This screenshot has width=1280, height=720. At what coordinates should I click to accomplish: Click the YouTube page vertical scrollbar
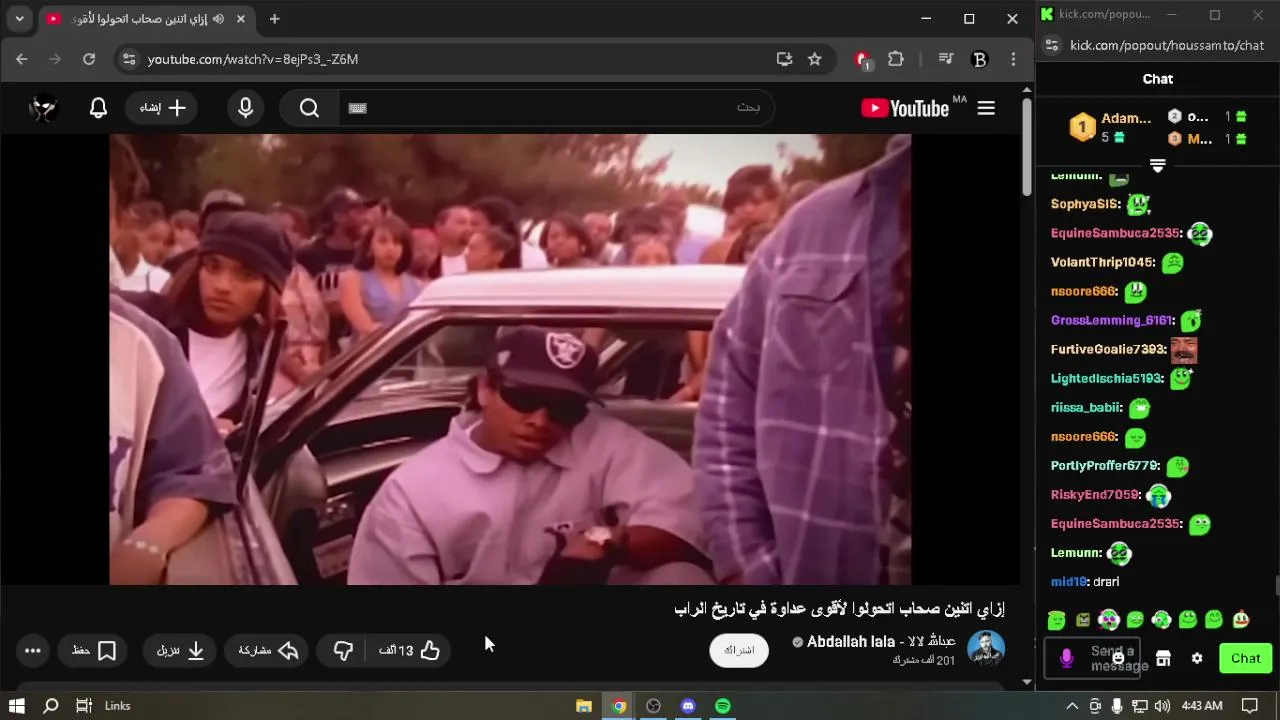coord(1026,146)
